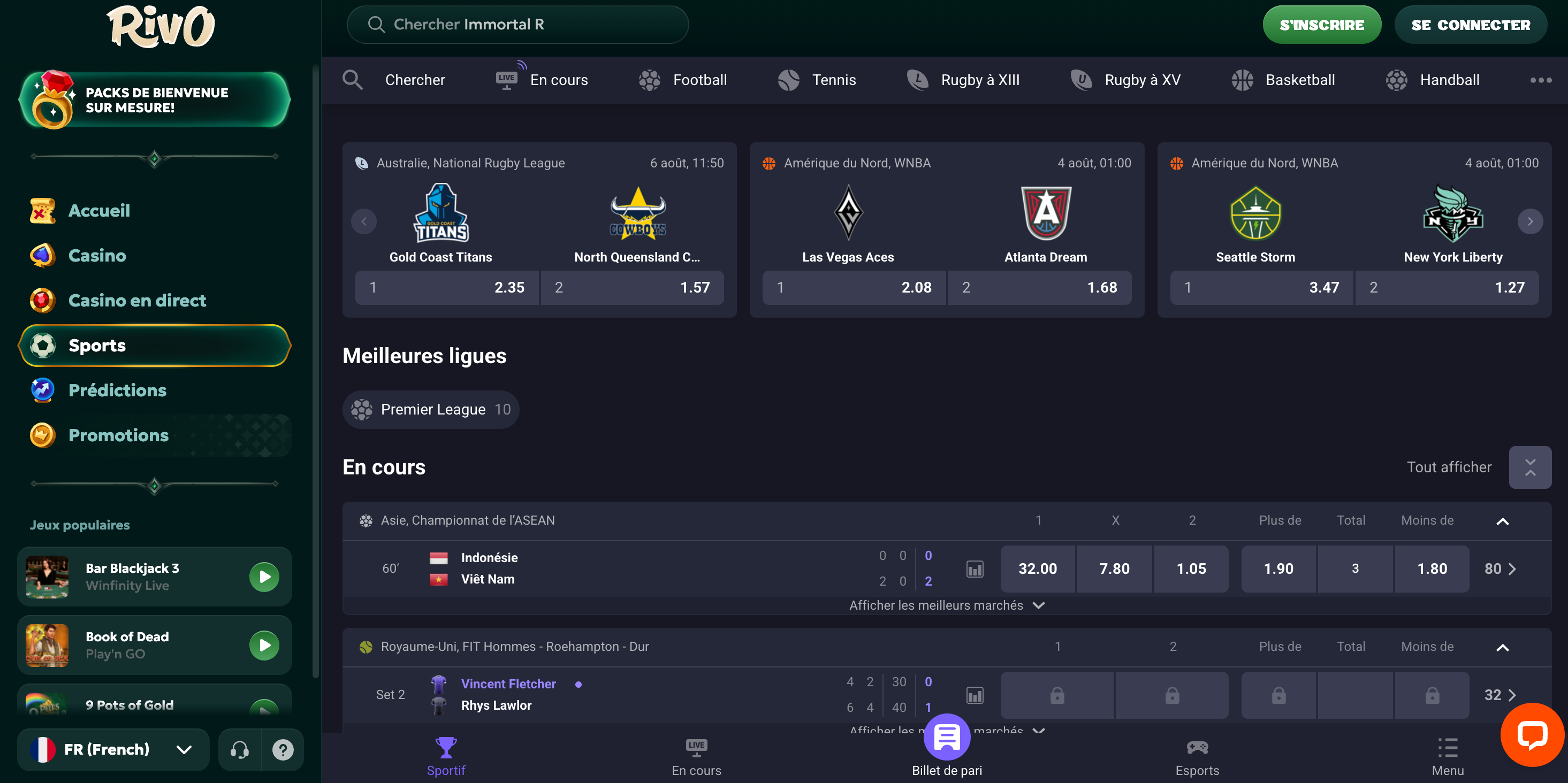The width and height of the screenshot is (1568, 783).
Task: Bet on Las Vegas Aces at 2.08
Action: [x=854, y=288]
